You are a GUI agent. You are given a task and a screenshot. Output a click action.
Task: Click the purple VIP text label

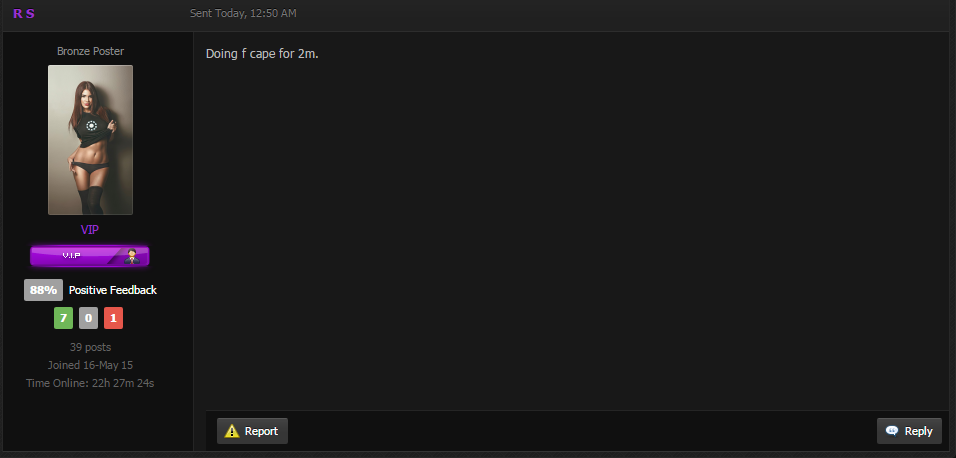click(90, 230)
